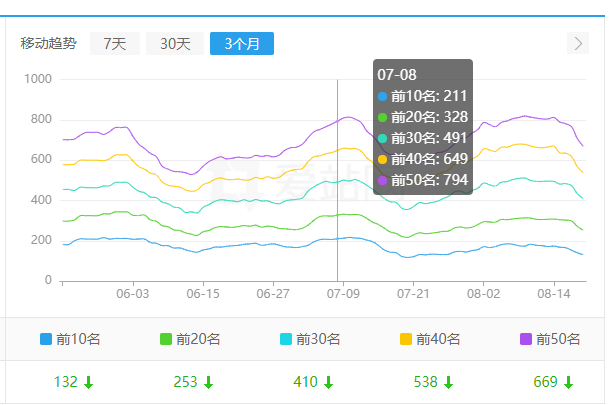This screenshot has width=610, height=405.
Task: Select the 3个月 tab
Action: coord(242,44)
